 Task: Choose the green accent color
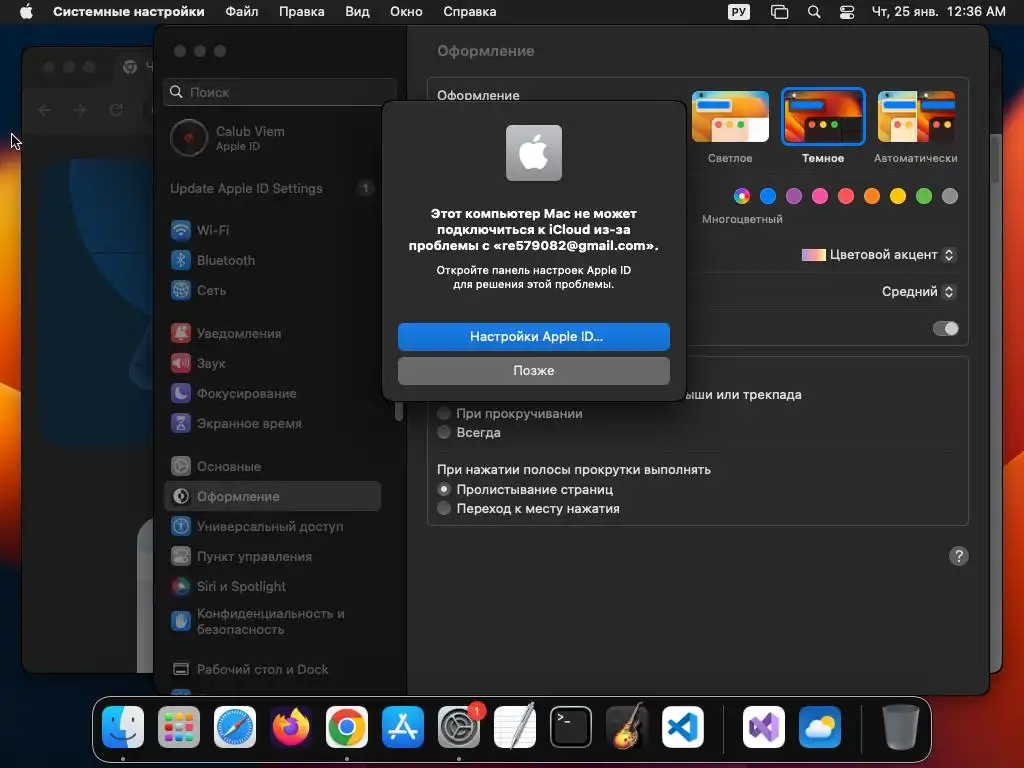pyautogui.click(x=923, y=196)
